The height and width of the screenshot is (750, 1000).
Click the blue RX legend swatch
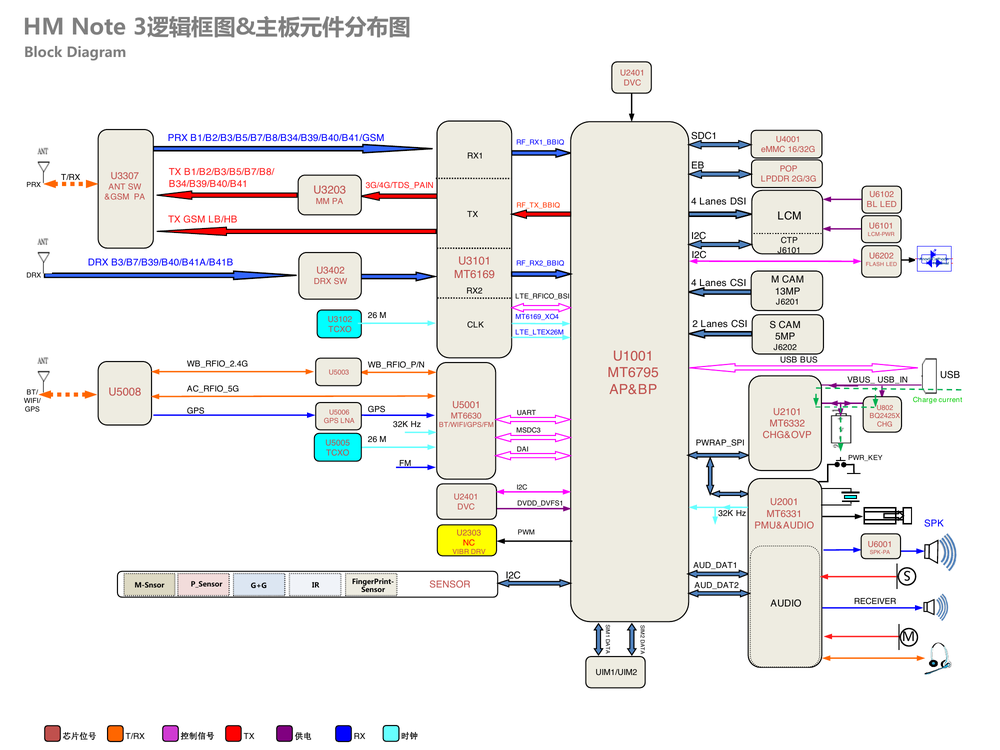(x=344, y=734)
